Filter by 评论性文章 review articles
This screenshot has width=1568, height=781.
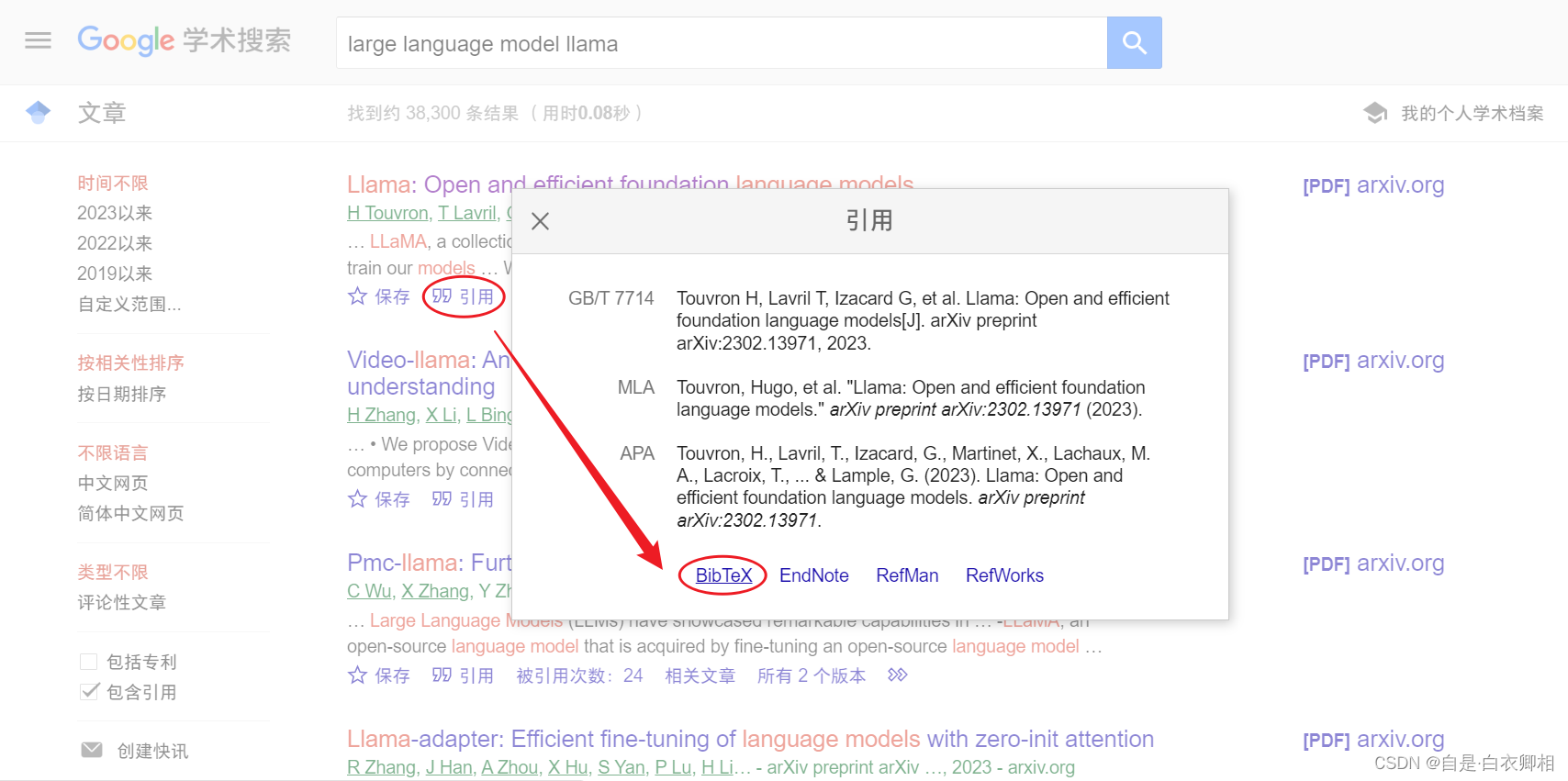[122, 602]
